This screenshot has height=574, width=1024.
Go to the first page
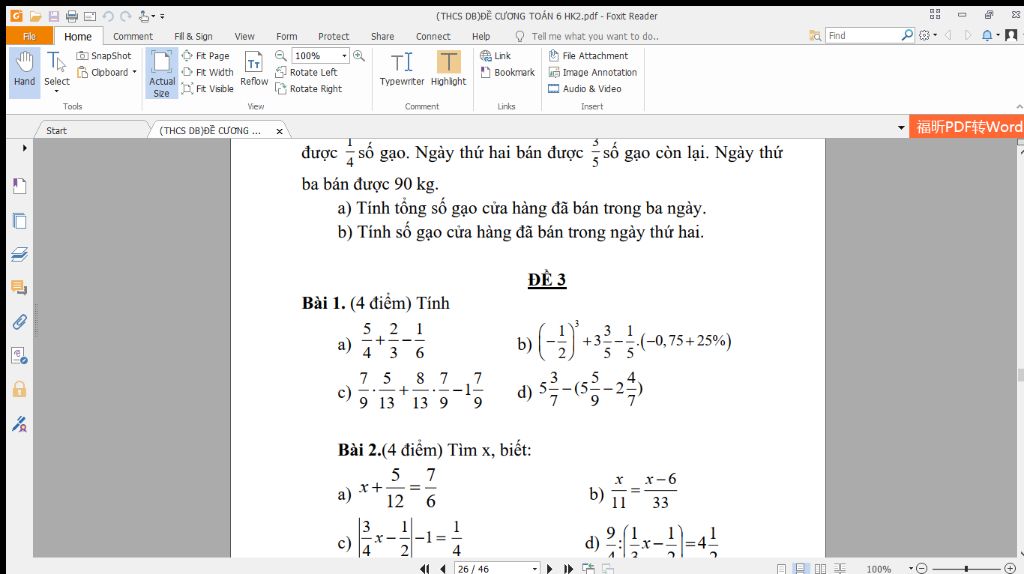(x=425, y=569)
